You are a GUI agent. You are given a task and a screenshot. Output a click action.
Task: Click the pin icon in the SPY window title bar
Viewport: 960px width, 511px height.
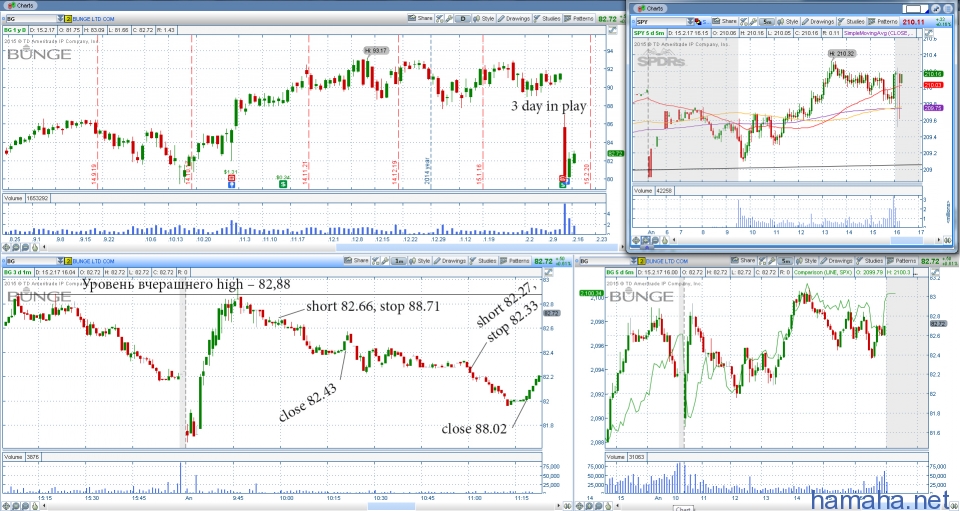coord(936,9)
